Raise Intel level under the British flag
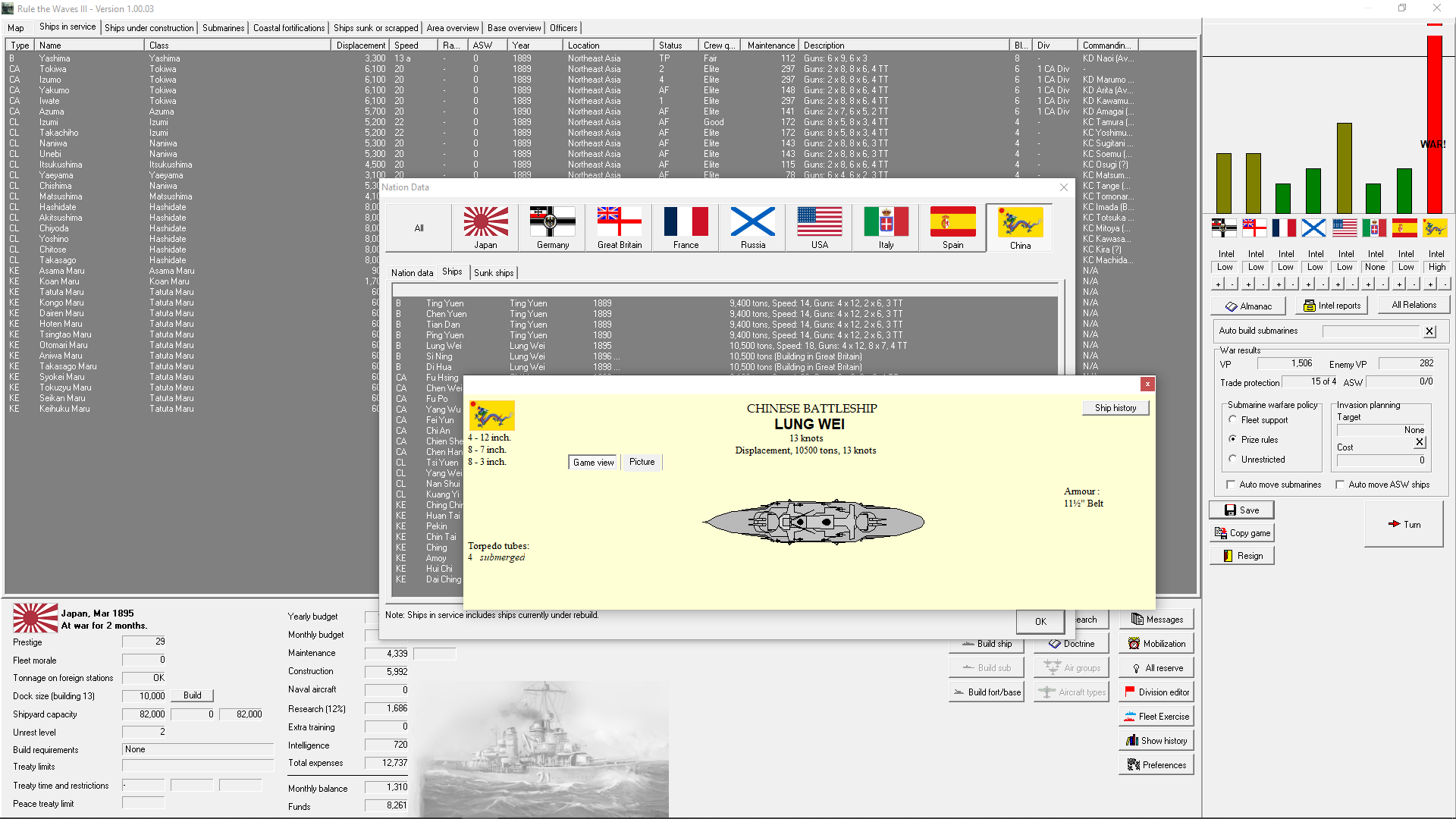 1248,284
